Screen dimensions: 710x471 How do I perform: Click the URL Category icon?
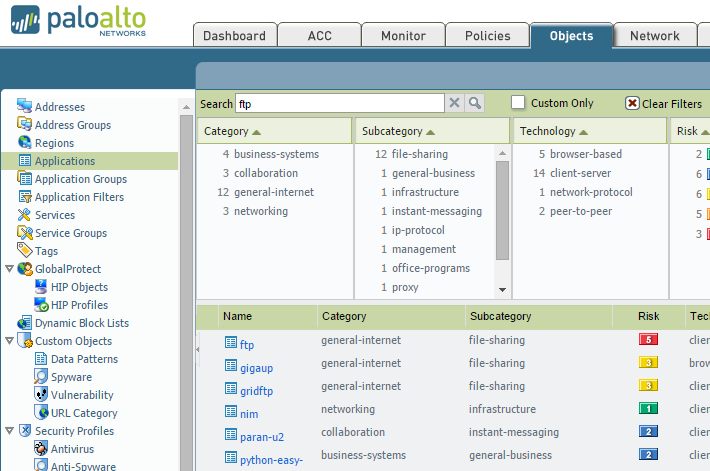click(x=41, y=412)
